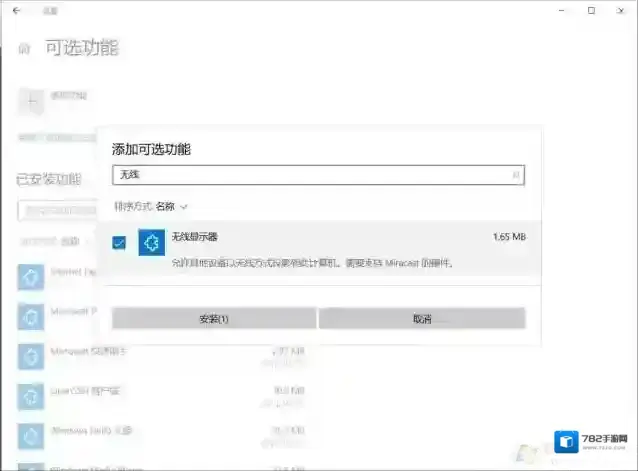This screenshot has width=638, height=471.
Task: Check the 无线显示器 feature checkbox
Action: tap(119, 243)
